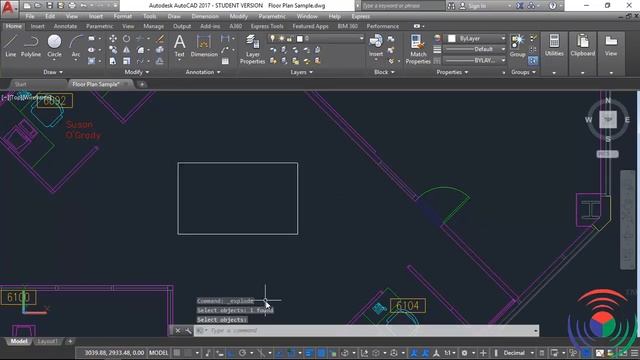Select the Polyline tool

(31, 46)
